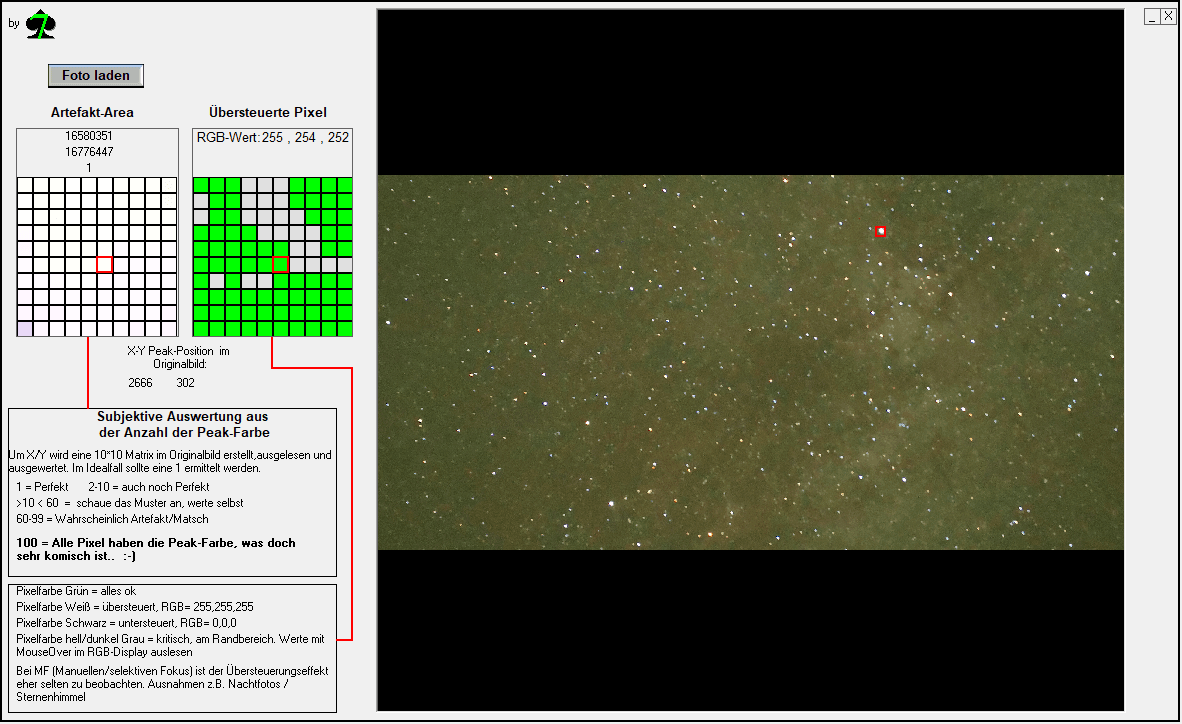Click the 'X-Y Peak-Position im Originalbild:' label
Viewport: 1182px width, 724px height.
click(179, 357)
